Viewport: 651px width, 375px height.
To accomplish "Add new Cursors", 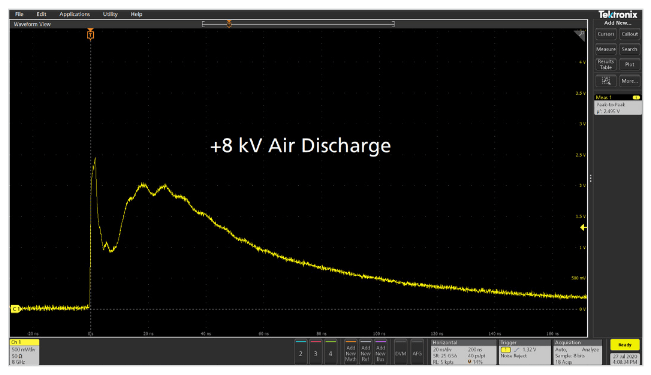I will pos(606,34).
